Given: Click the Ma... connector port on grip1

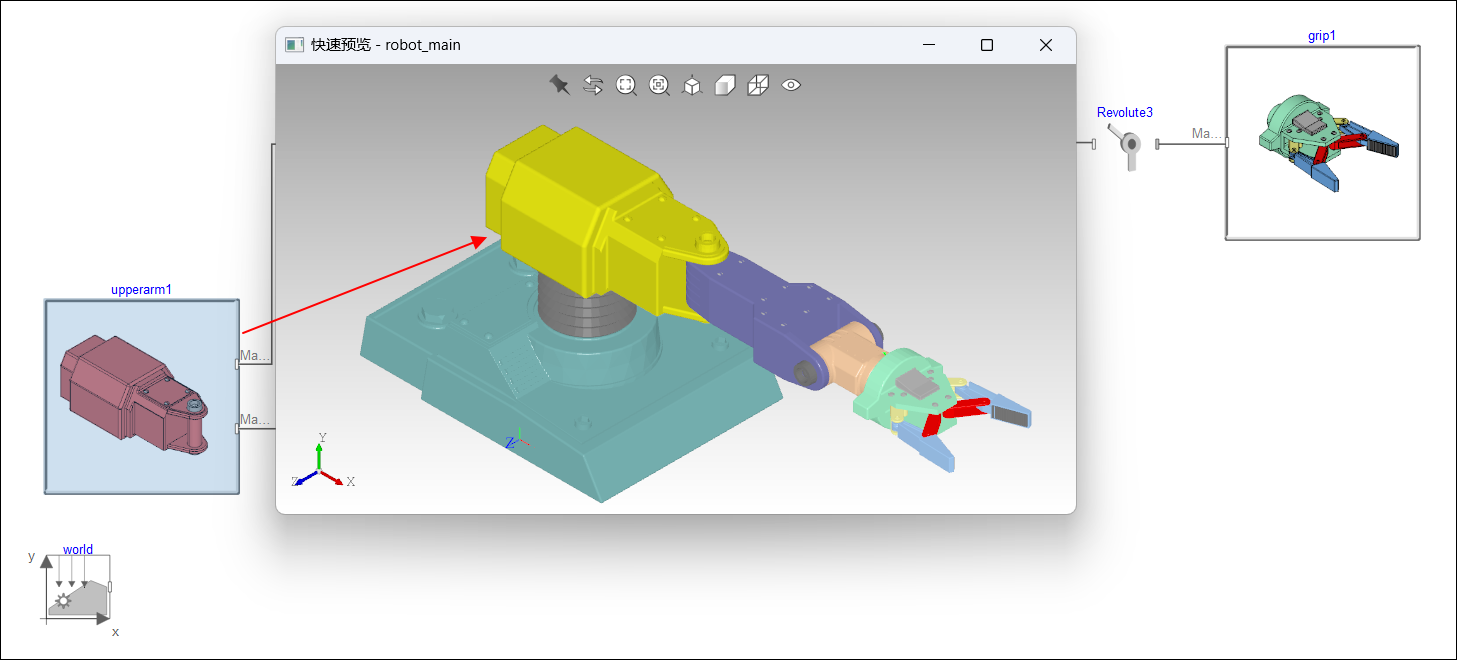Looking at the screenshot, I should [1227, 144].
